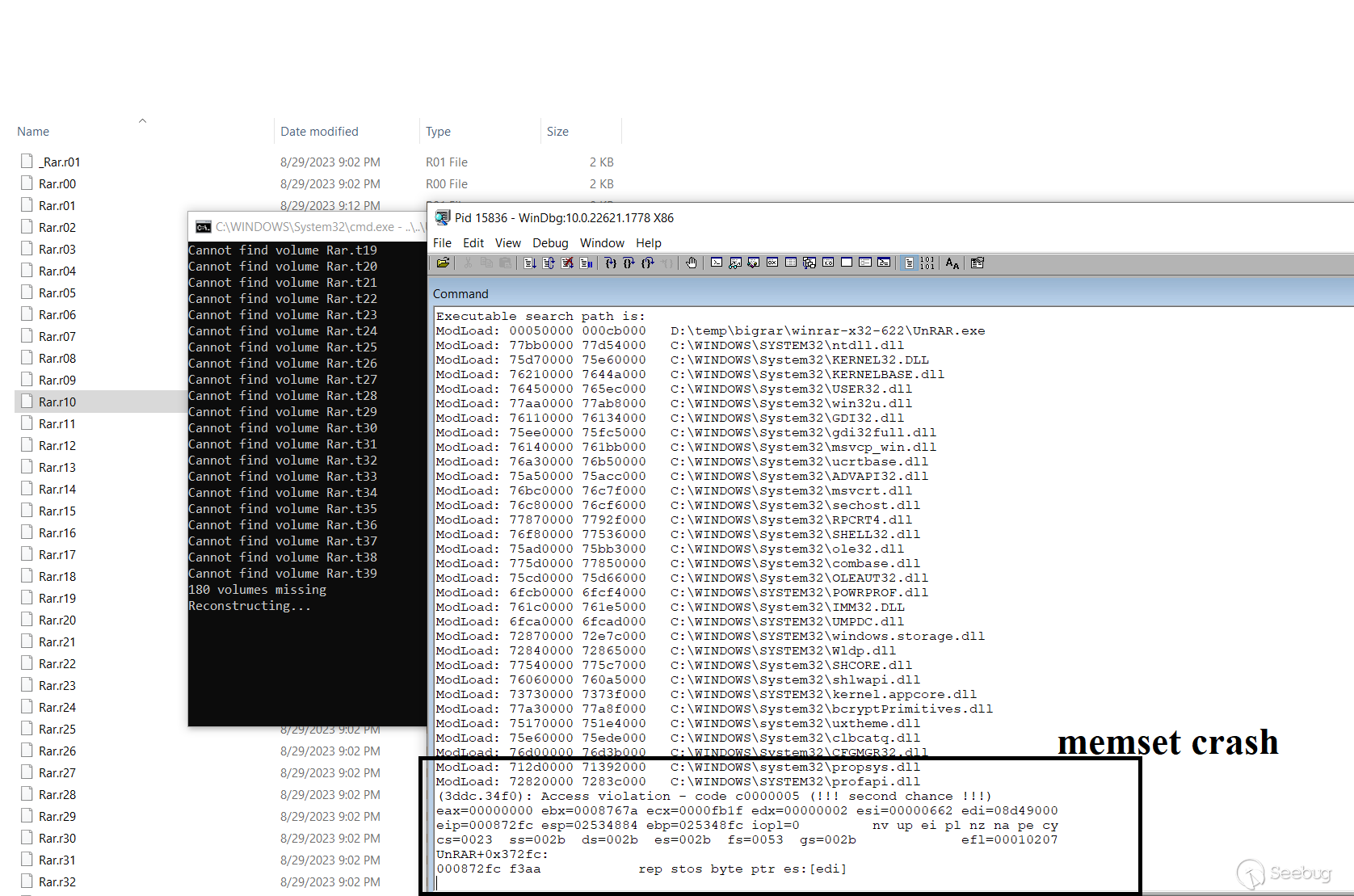
Task: Open the View menu in WinDbg
Action: (x=507, y=243)
